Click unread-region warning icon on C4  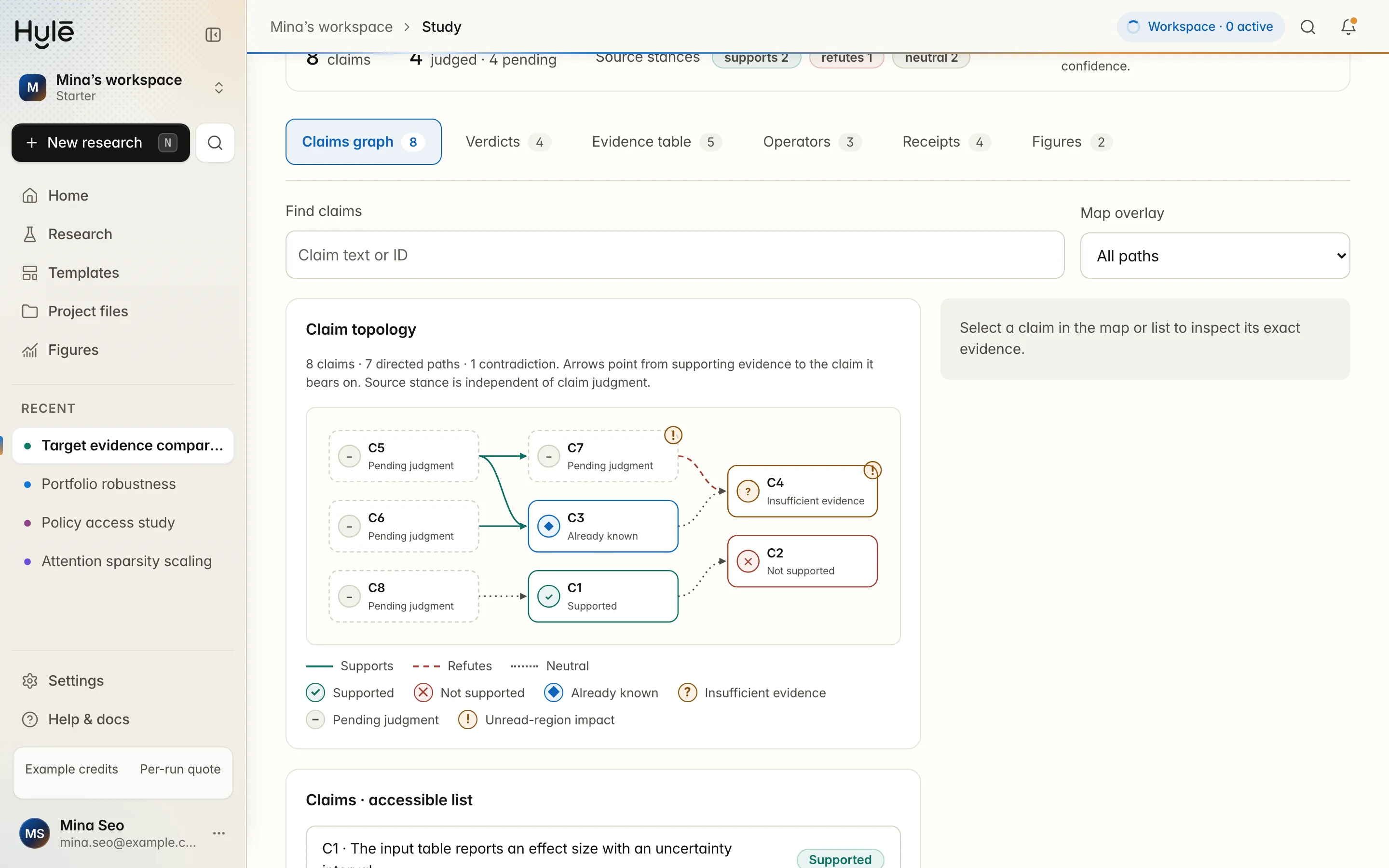pos(872,471)
